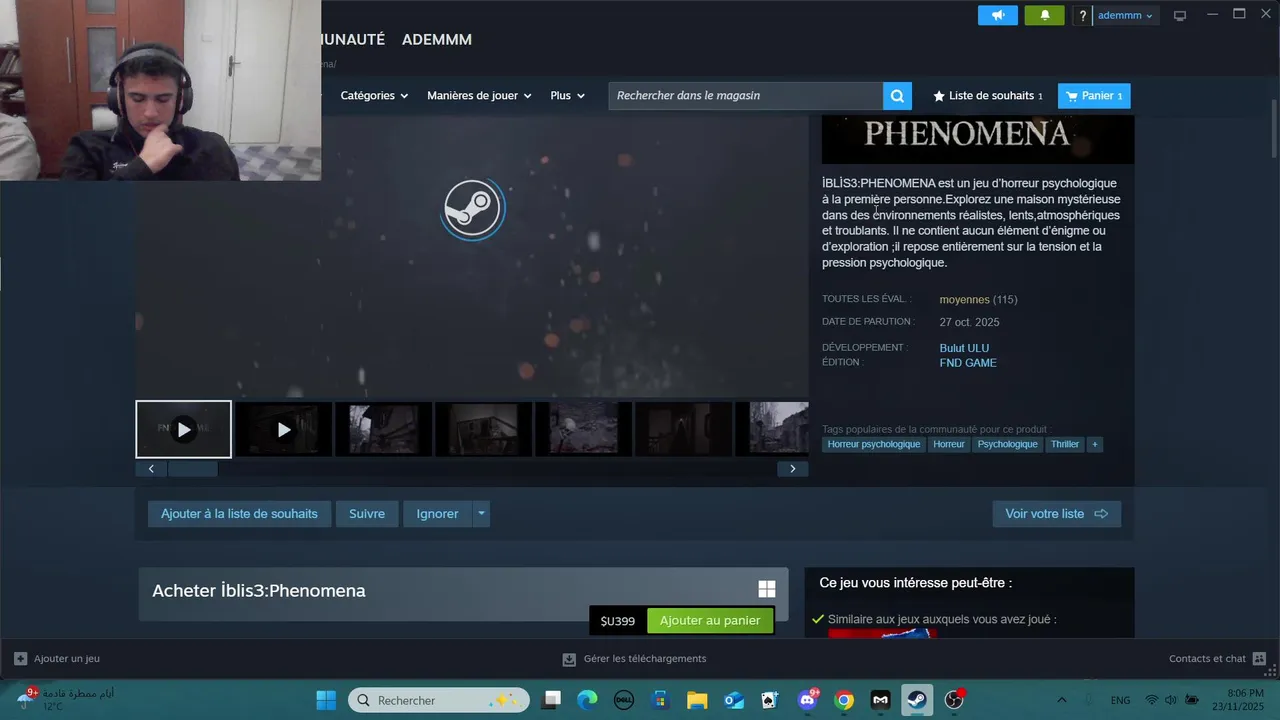The height and width of the screenshot is (720, 1280).
Task: Expand the Manières de jouer menu
Action: 479,96
